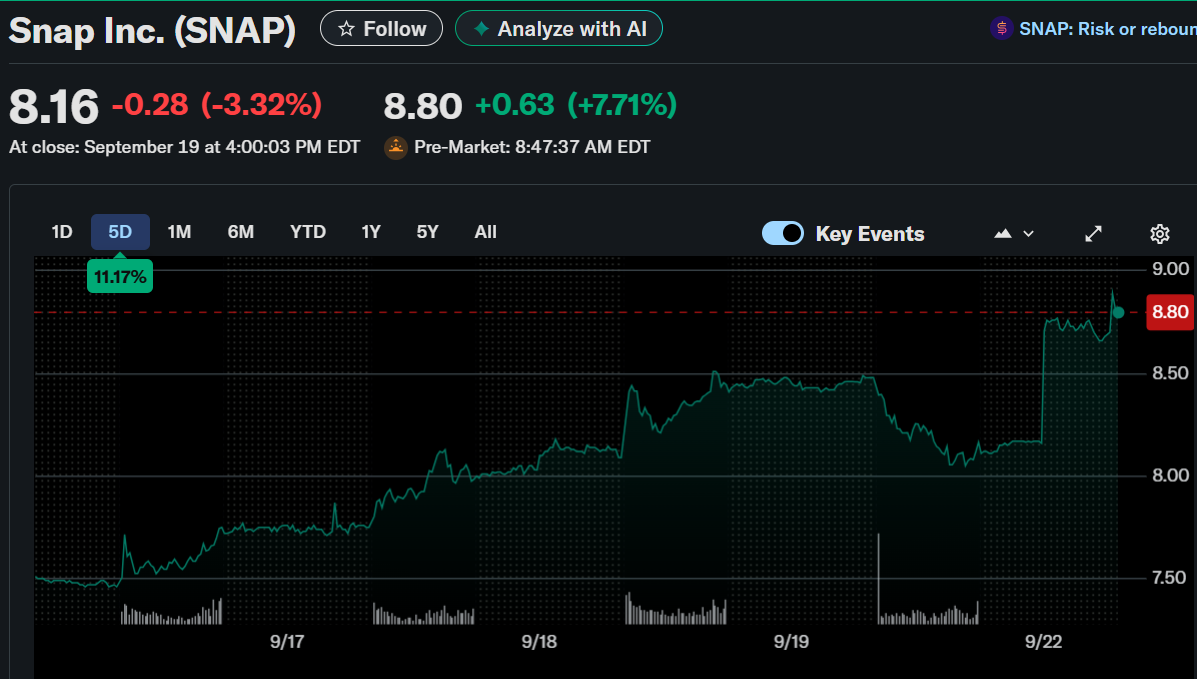Viewport: 1197px width, 679px height.
Task: Switch to 1M range
Action: pos(179,232)
